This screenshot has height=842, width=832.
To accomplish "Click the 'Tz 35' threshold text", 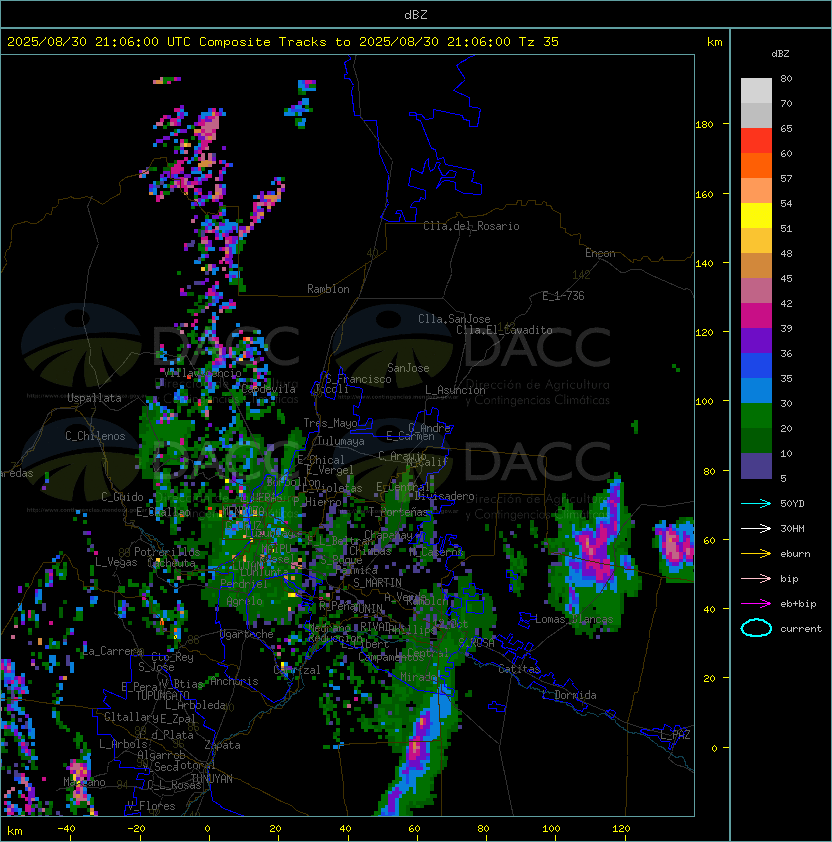I will [x=539, y=42].
